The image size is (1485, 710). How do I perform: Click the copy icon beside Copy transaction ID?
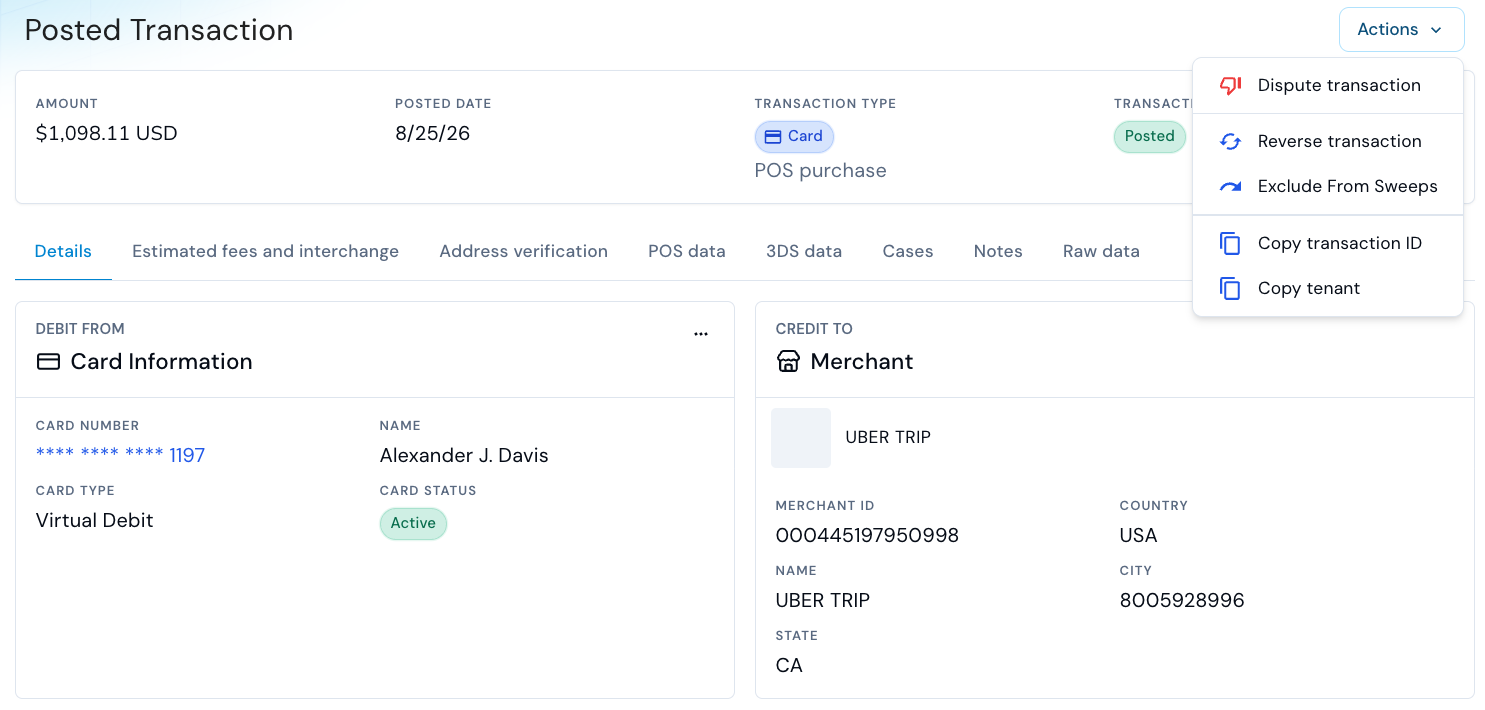(1230, 243)
